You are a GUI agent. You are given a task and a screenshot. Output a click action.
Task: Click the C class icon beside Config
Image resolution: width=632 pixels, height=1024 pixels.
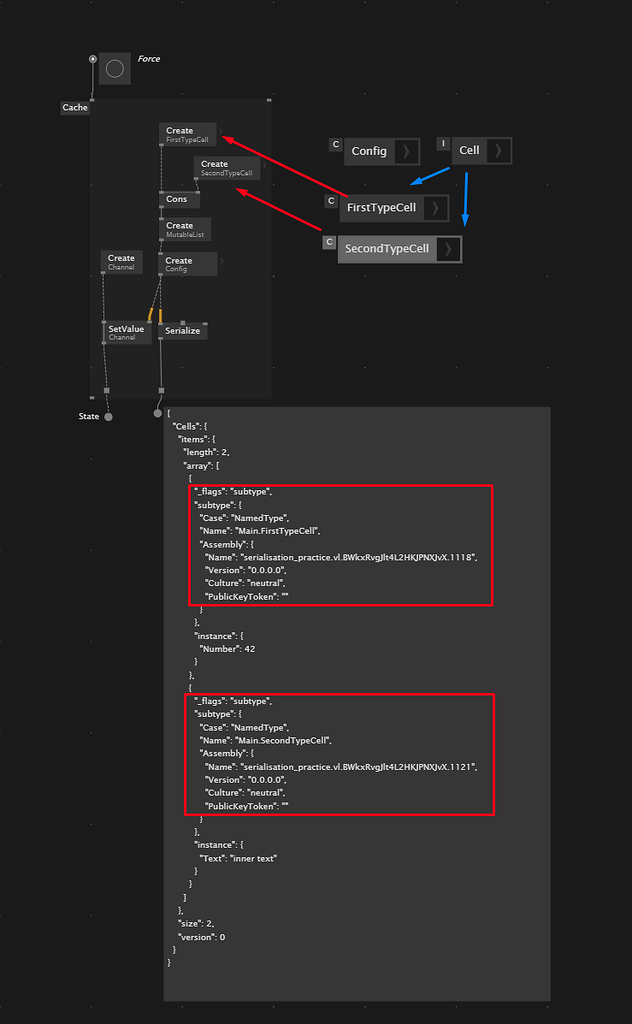(x=336, y=145)
